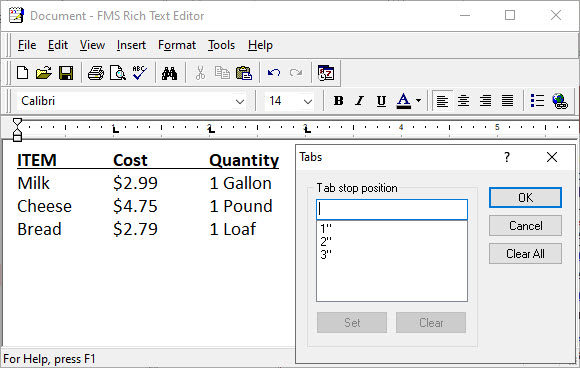The width and height of the screenshot is (580, 368).
Task: Click the scissors Cut icon
Action: 200,72
